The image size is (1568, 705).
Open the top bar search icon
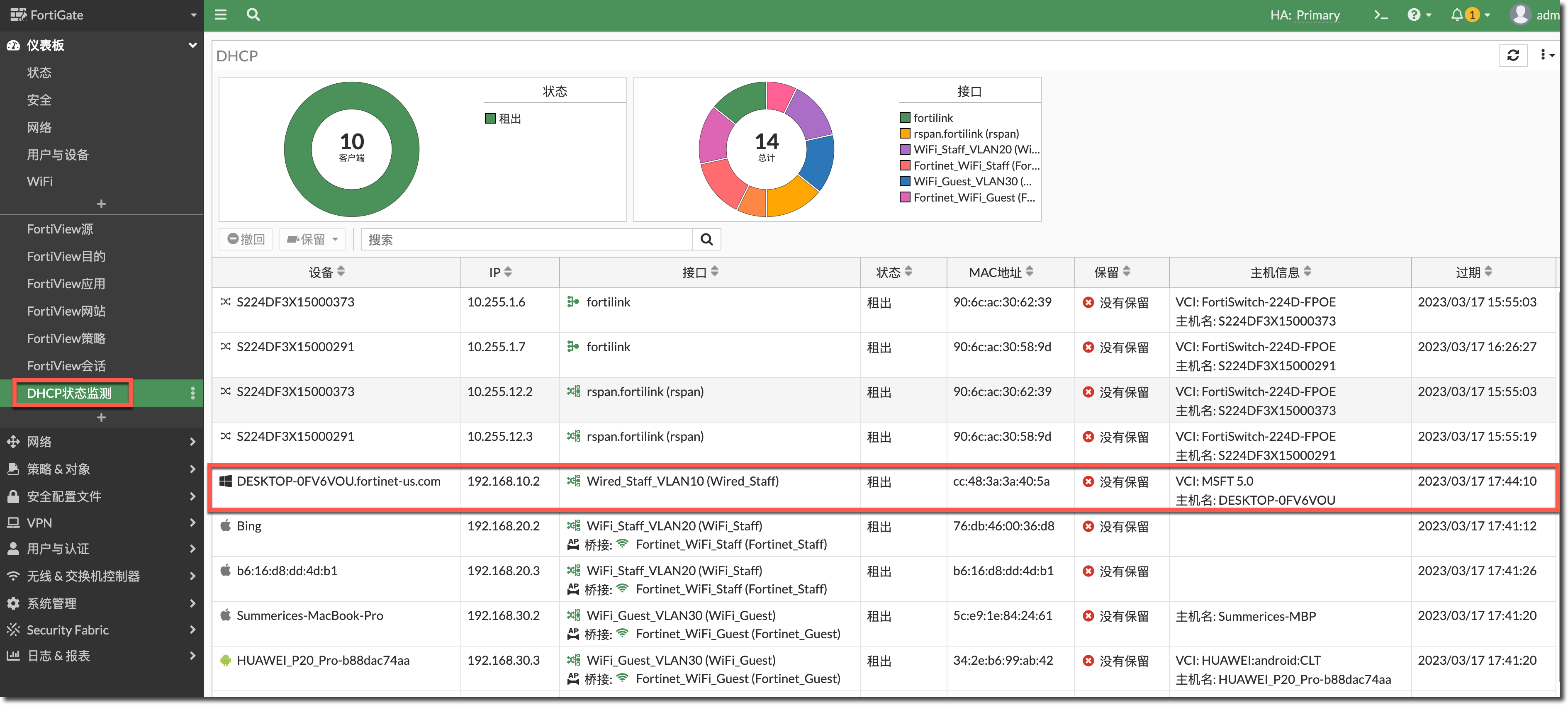click(253, 15)
